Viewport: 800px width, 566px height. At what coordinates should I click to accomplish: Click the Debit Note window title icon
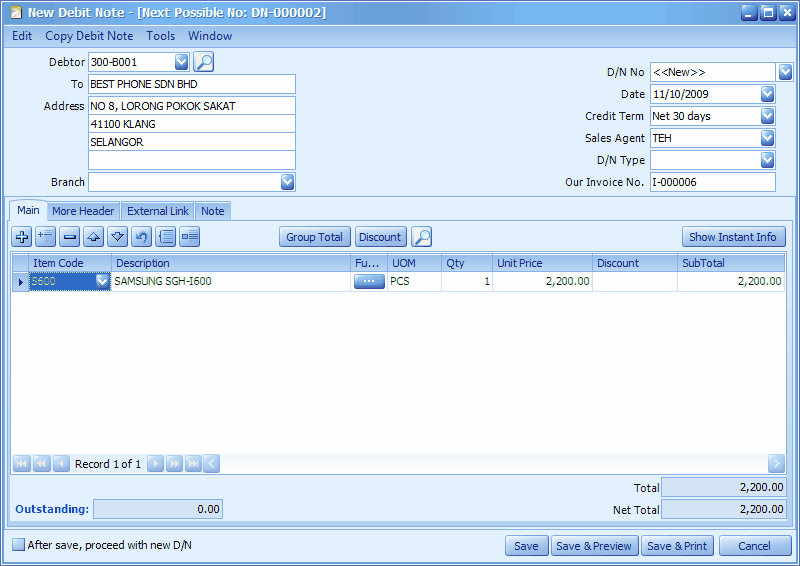[x=16, y=12]
